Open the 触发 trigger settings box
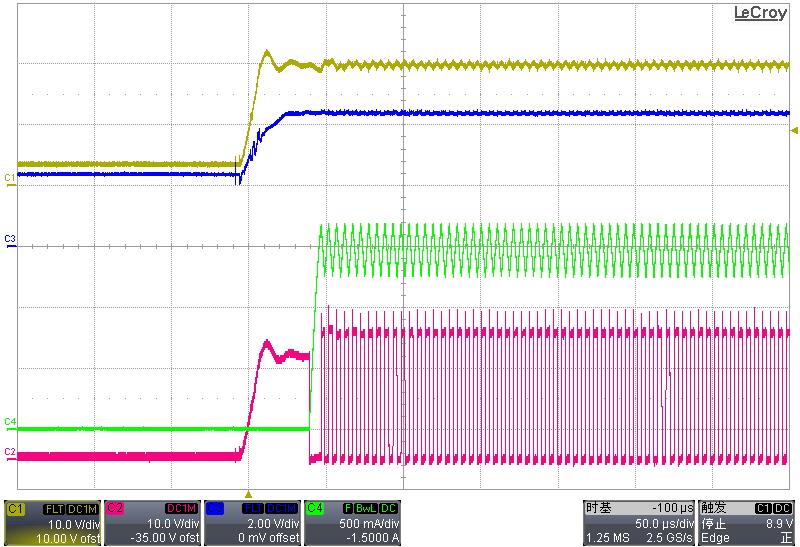The width and height of the screenshot is (800, 547). click(x=747, y=524)
